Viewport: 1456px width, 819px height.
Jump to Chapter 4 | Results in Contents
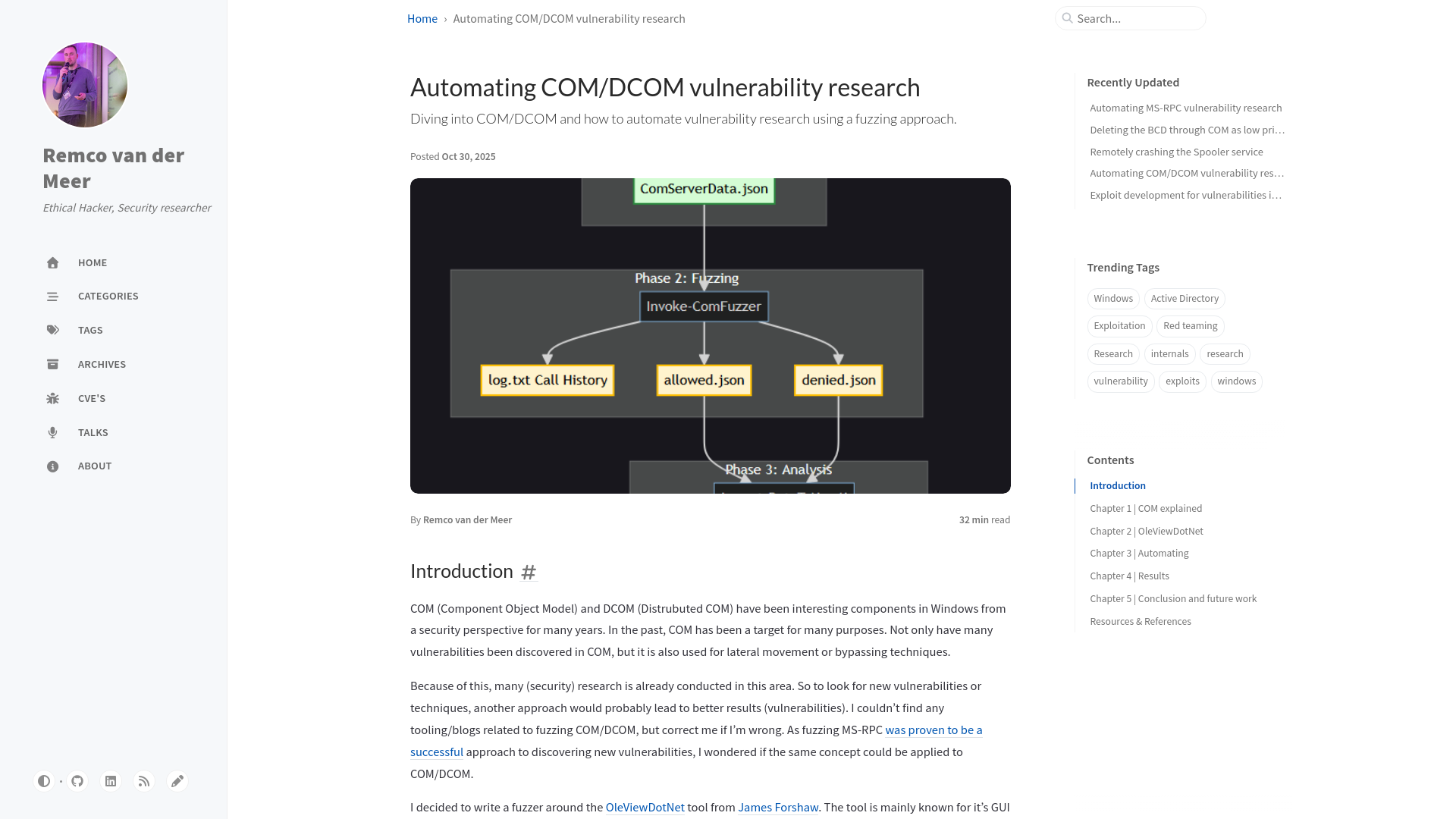(1129, 576)
